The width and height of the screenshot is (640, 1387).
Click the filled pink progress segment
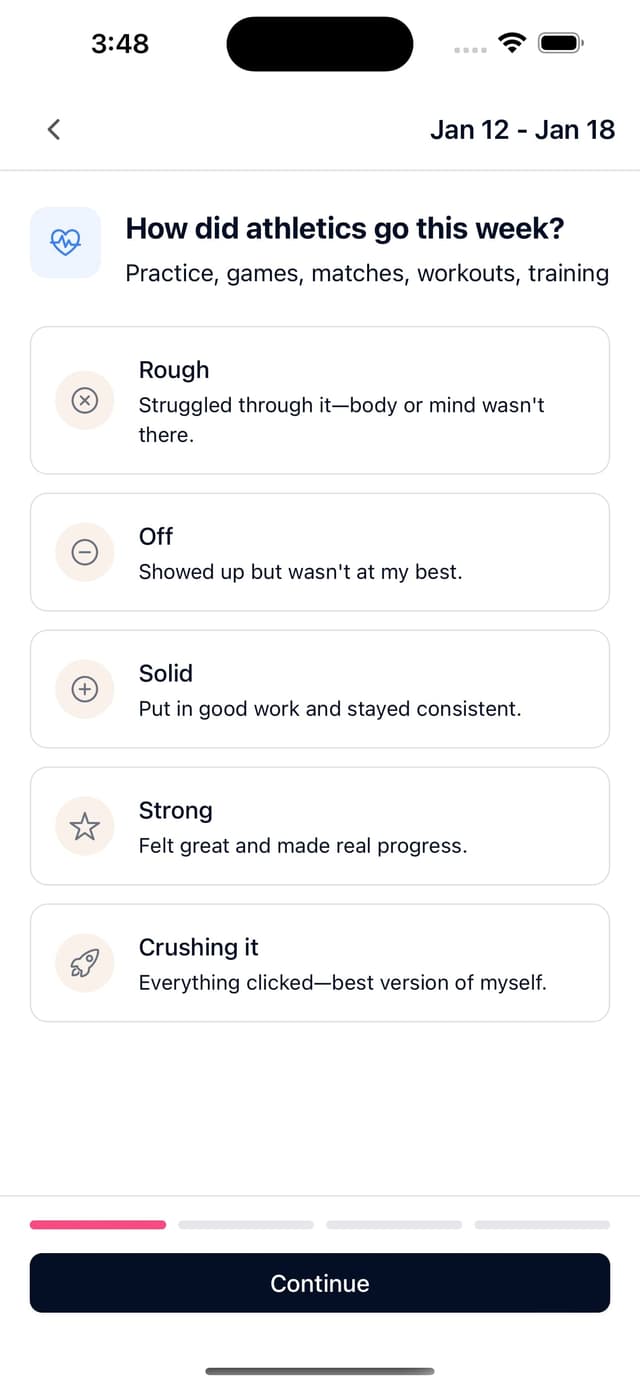pyautogui.click(x=98, y=1224)
